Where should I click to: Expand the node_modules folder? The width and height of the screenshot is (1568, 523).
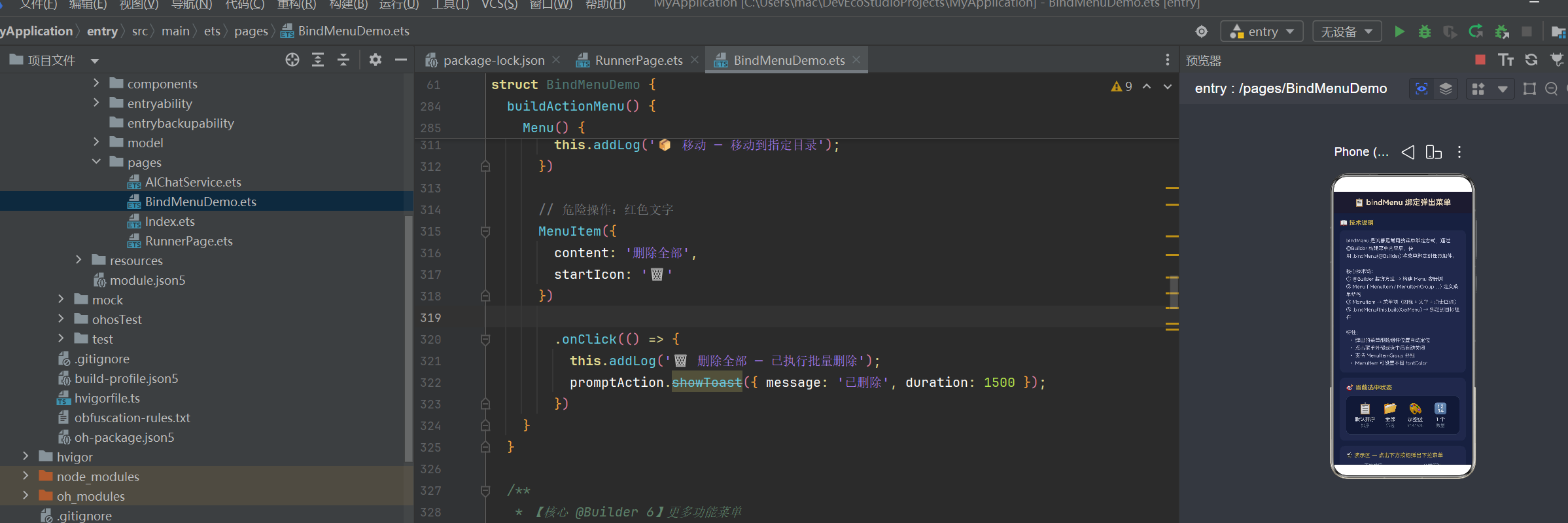[x=26, y=476]
